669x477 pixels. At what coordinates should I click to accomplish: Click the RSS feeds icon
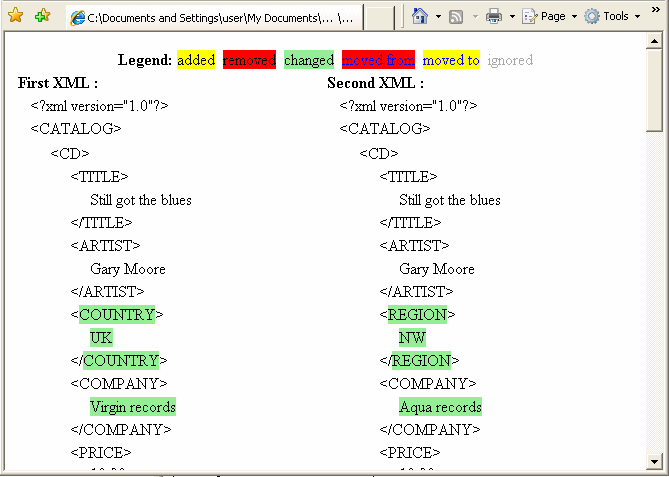click(x=456, y=16)
